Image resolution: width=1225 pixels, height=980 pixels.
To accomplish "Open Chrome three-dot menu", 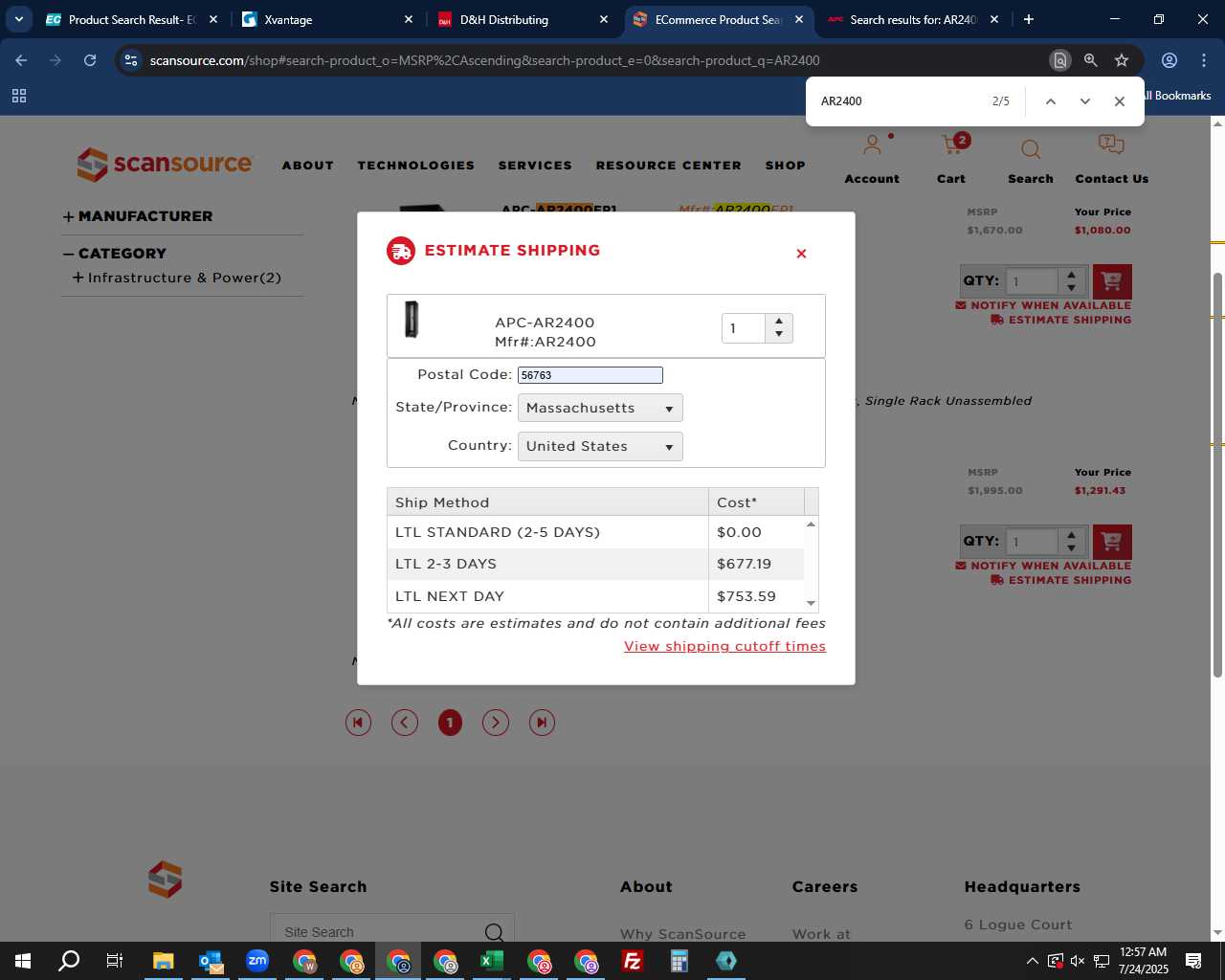I will [x=1204, y=60].
